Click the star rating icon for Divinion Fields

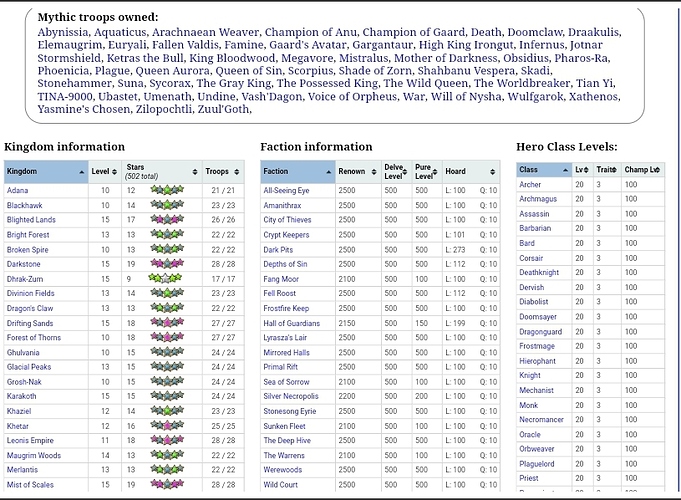[x=167, y=293]
